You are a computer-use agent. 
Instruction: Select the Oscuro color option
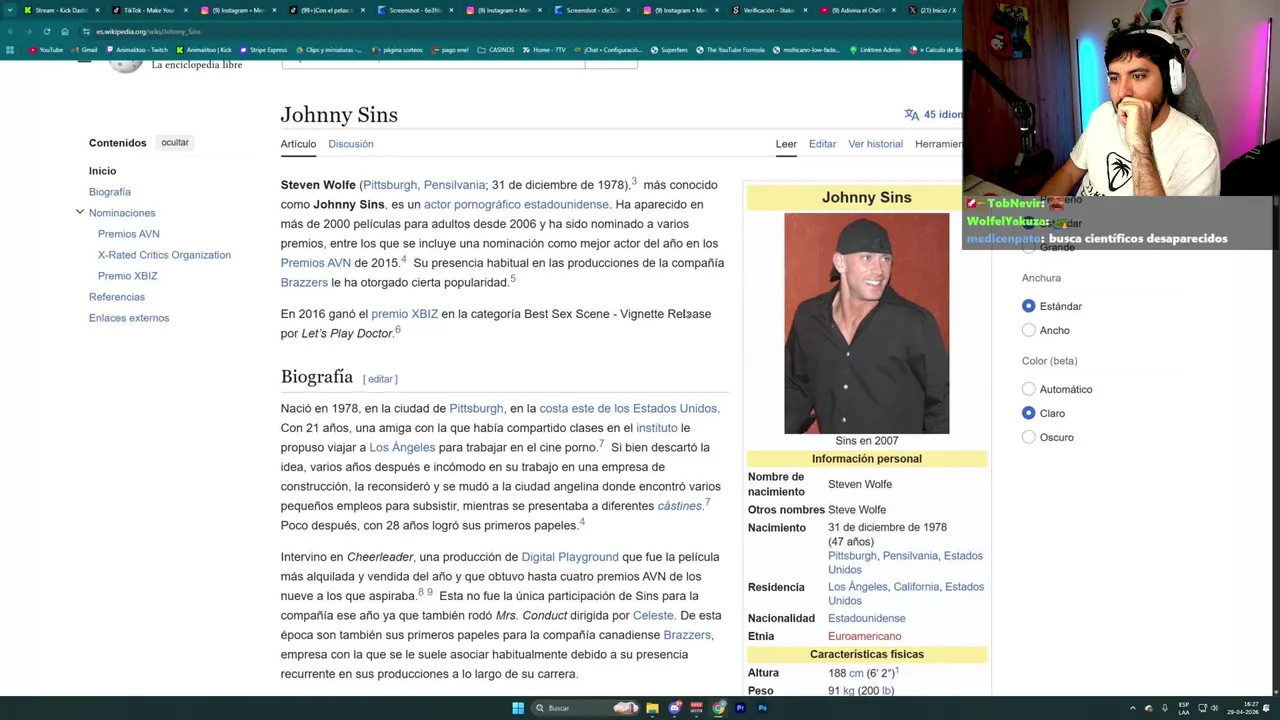(x=1029, y=437)
